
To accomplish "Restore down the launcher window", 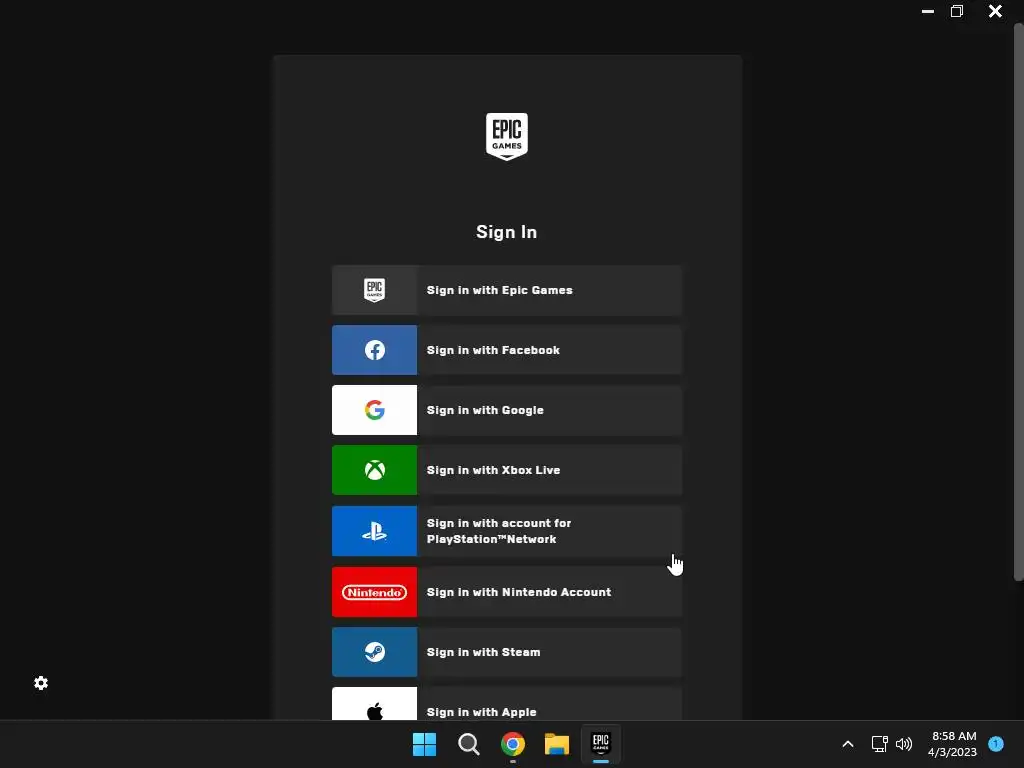I will coord(957,11).
